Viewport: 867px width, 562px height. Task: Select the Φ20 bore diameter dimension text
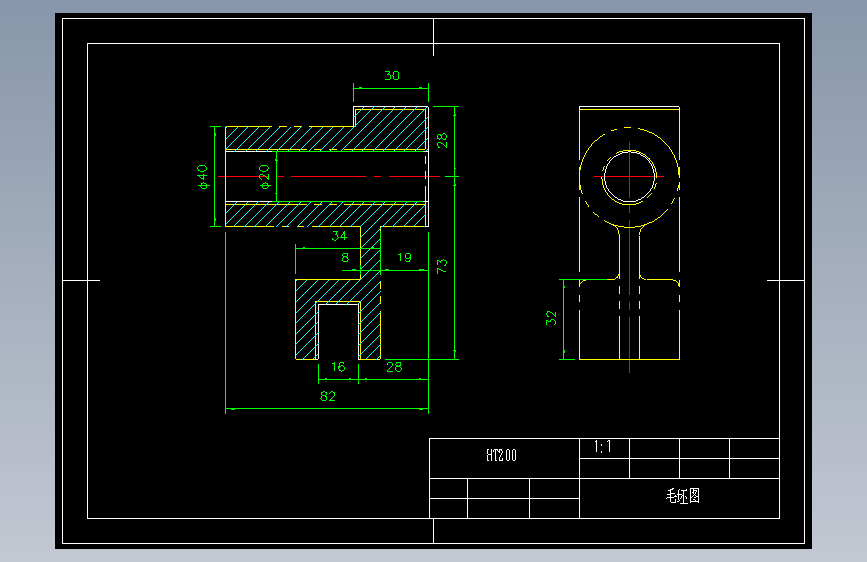coord(264,176)
